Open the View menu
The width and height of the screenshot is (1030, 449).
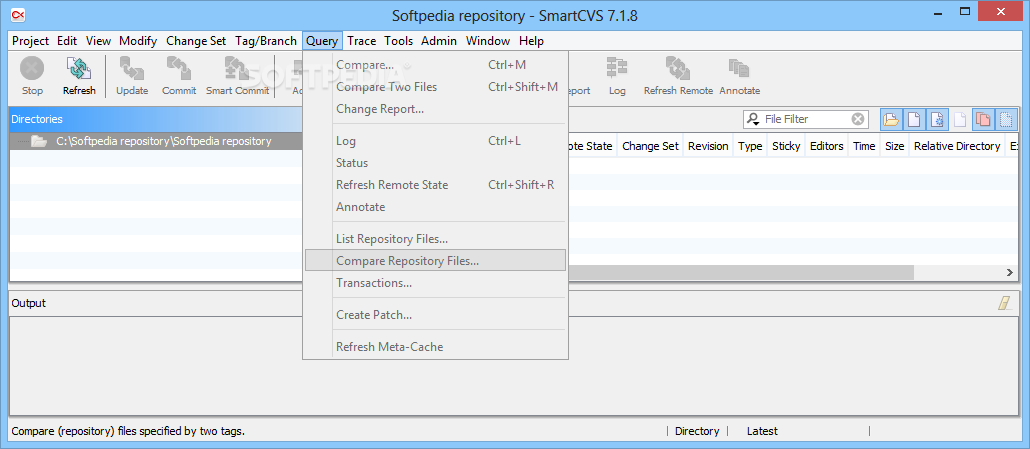click(x=99, y=41)
